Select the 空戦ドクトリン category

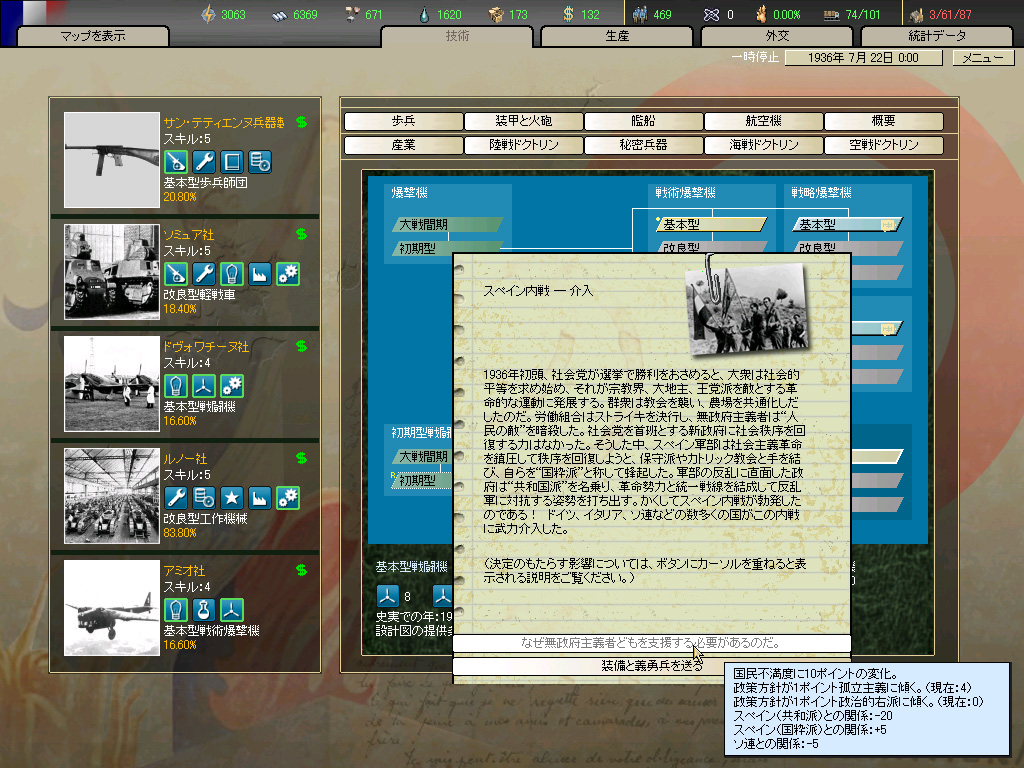(x=884, y=145)
